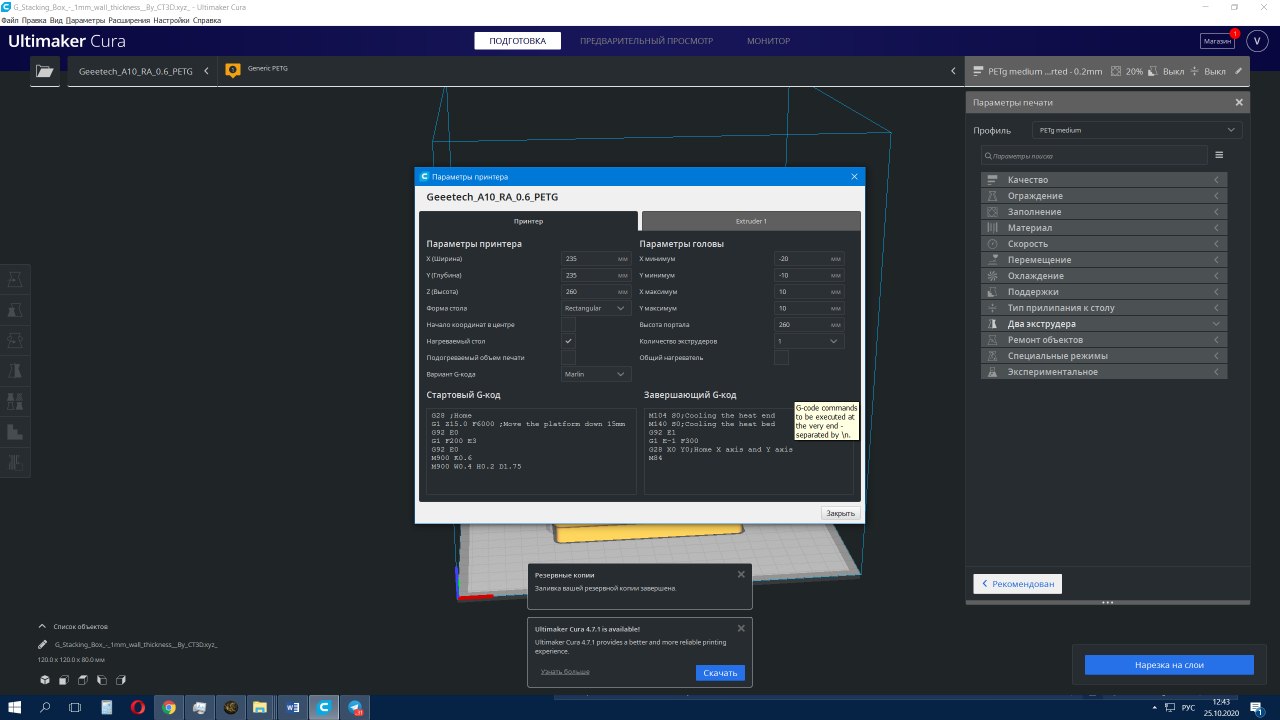Open settings visibility hamburger menu
Screen dimensions: 1280x720
point(1219,155)
